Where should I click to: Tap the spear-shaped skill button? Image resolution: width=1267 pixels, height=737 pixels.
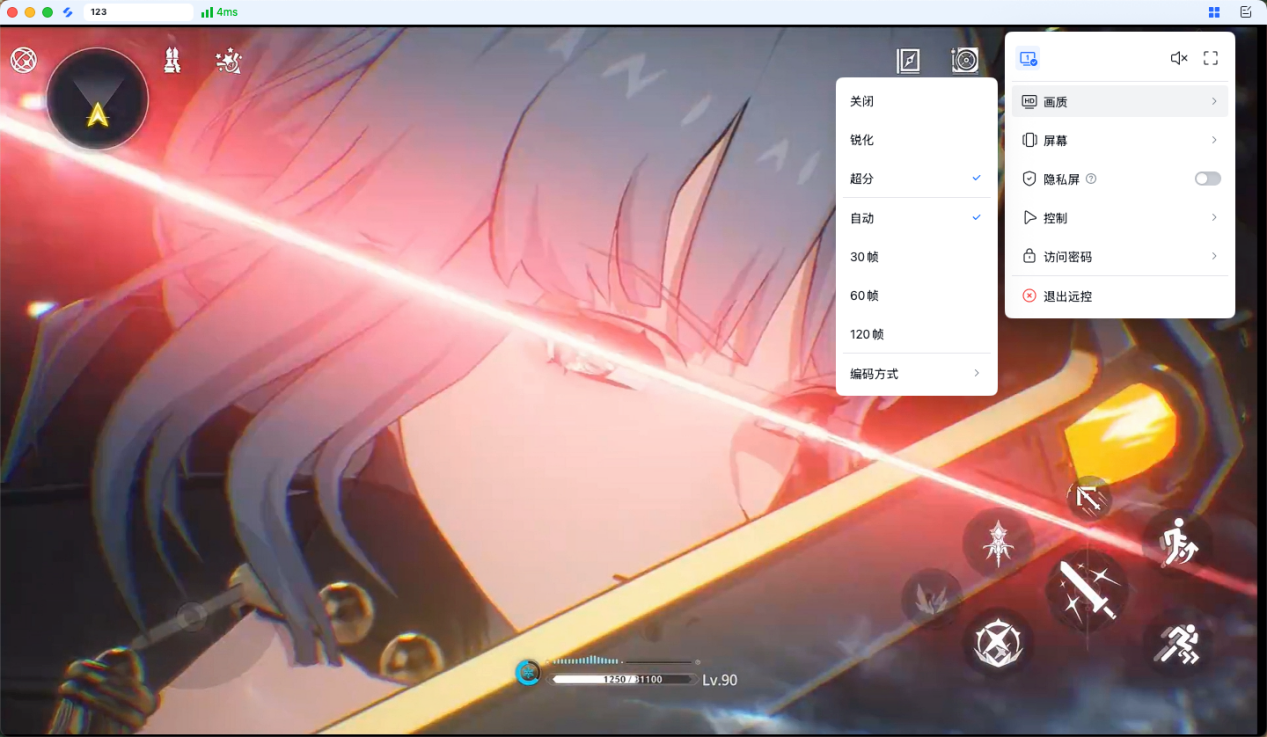coord(998,543)
